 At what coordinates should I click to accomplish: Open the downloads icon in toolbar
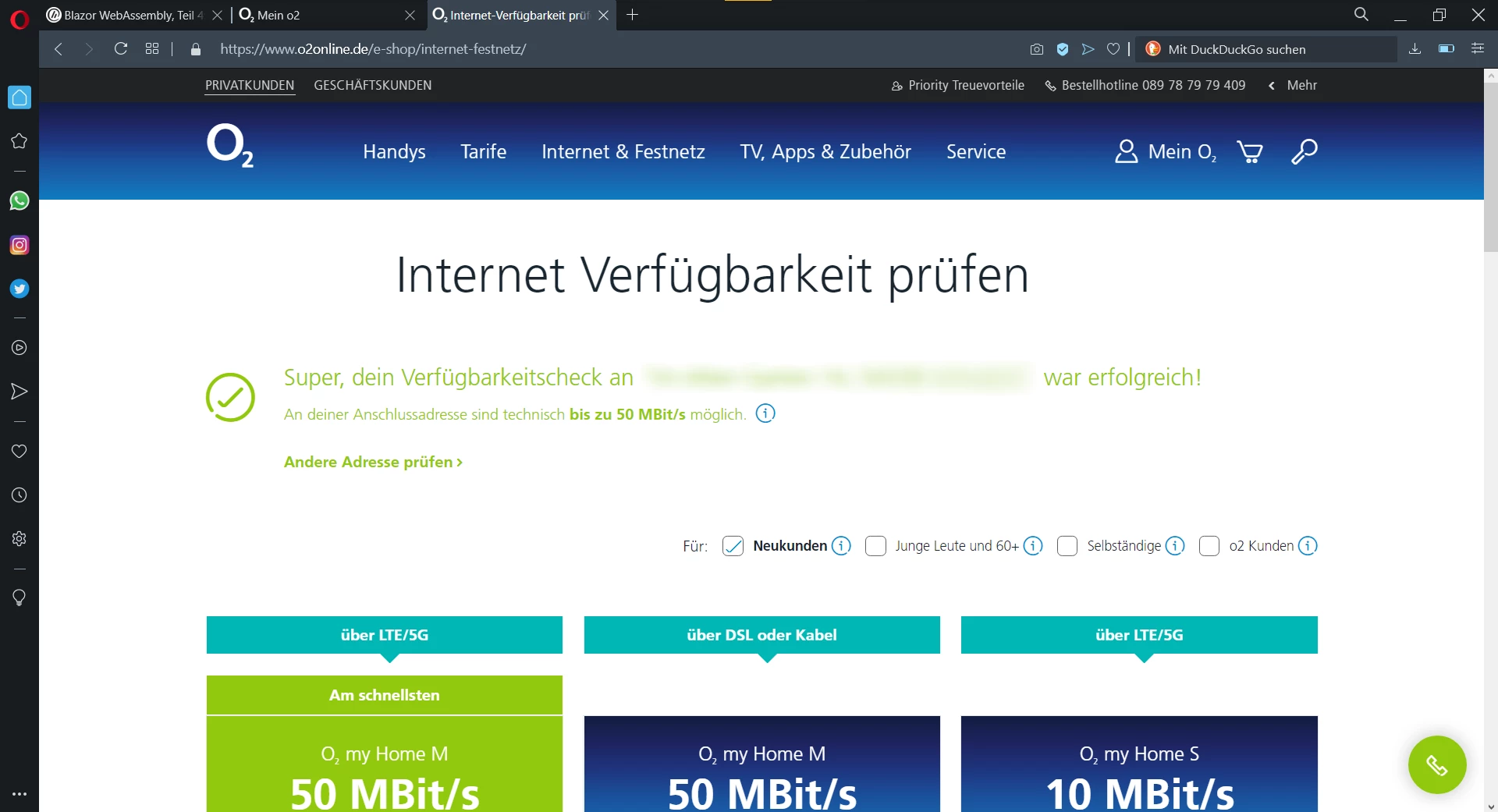tap(1415, 49)
